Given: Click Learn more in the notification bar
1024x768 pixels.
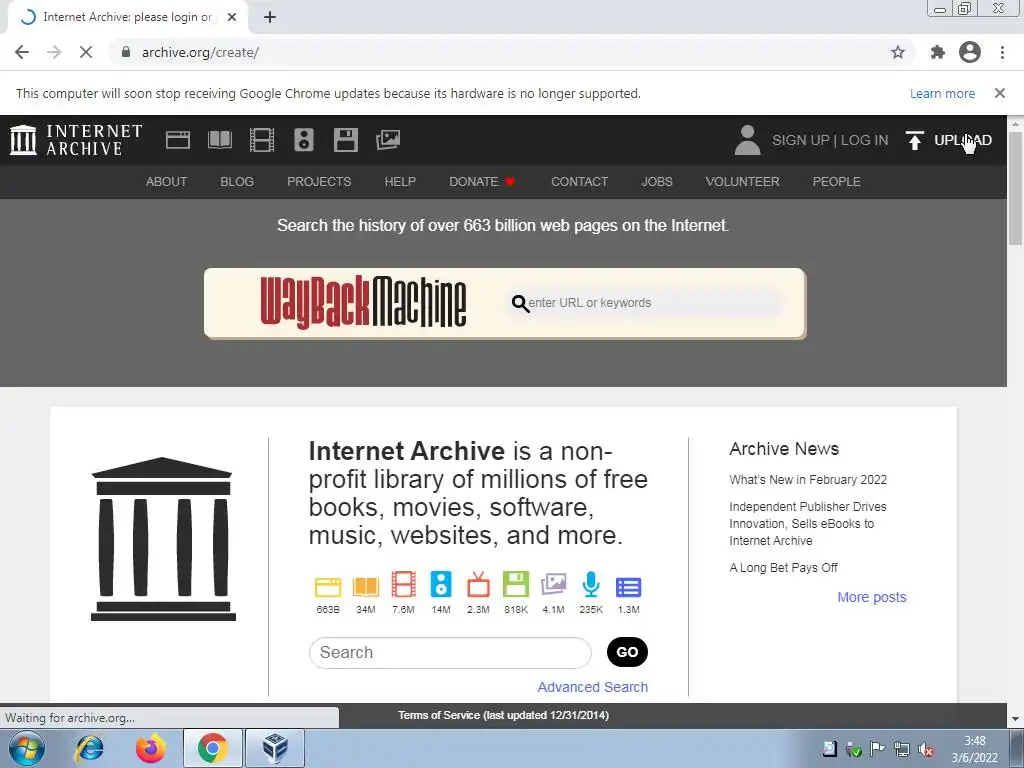Looking at the screenshot, I should click(942, 93).
